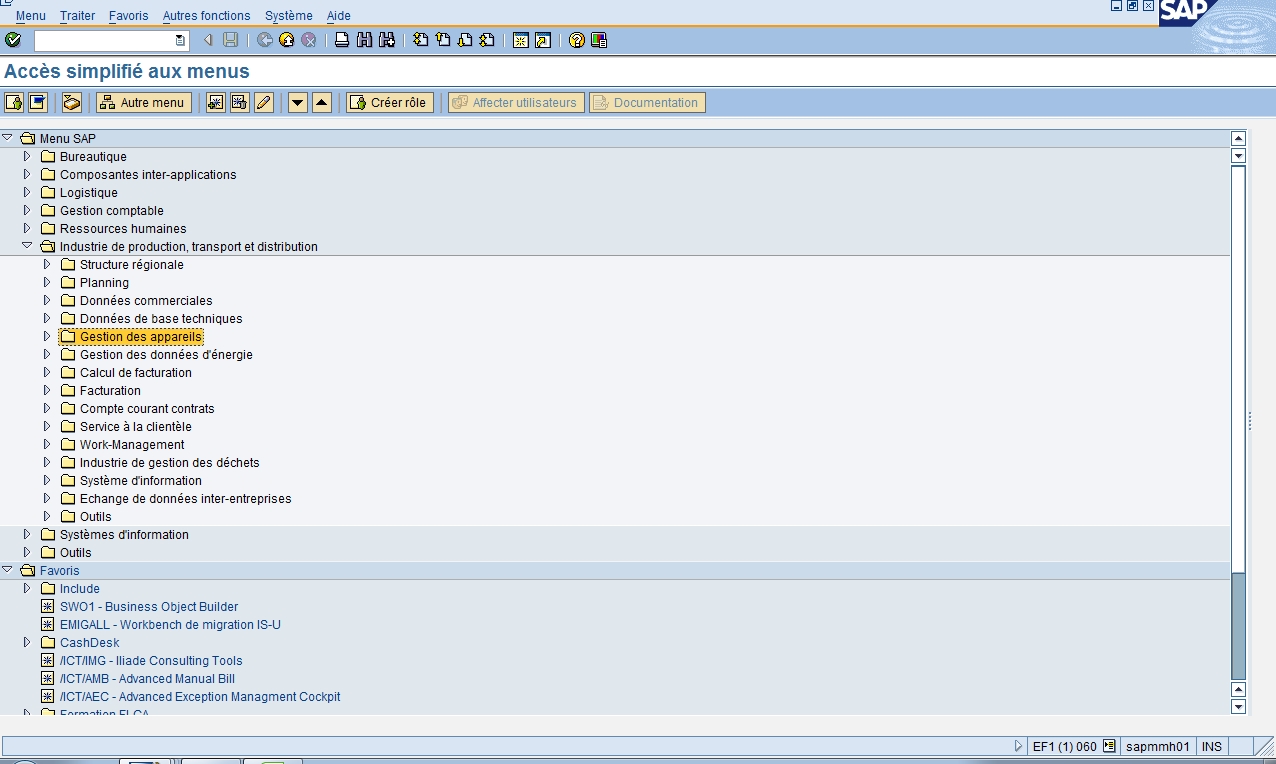Viewport: 1276px width, 764px height.
Task: Expand the Logistique node triangle
Action: 27,192
